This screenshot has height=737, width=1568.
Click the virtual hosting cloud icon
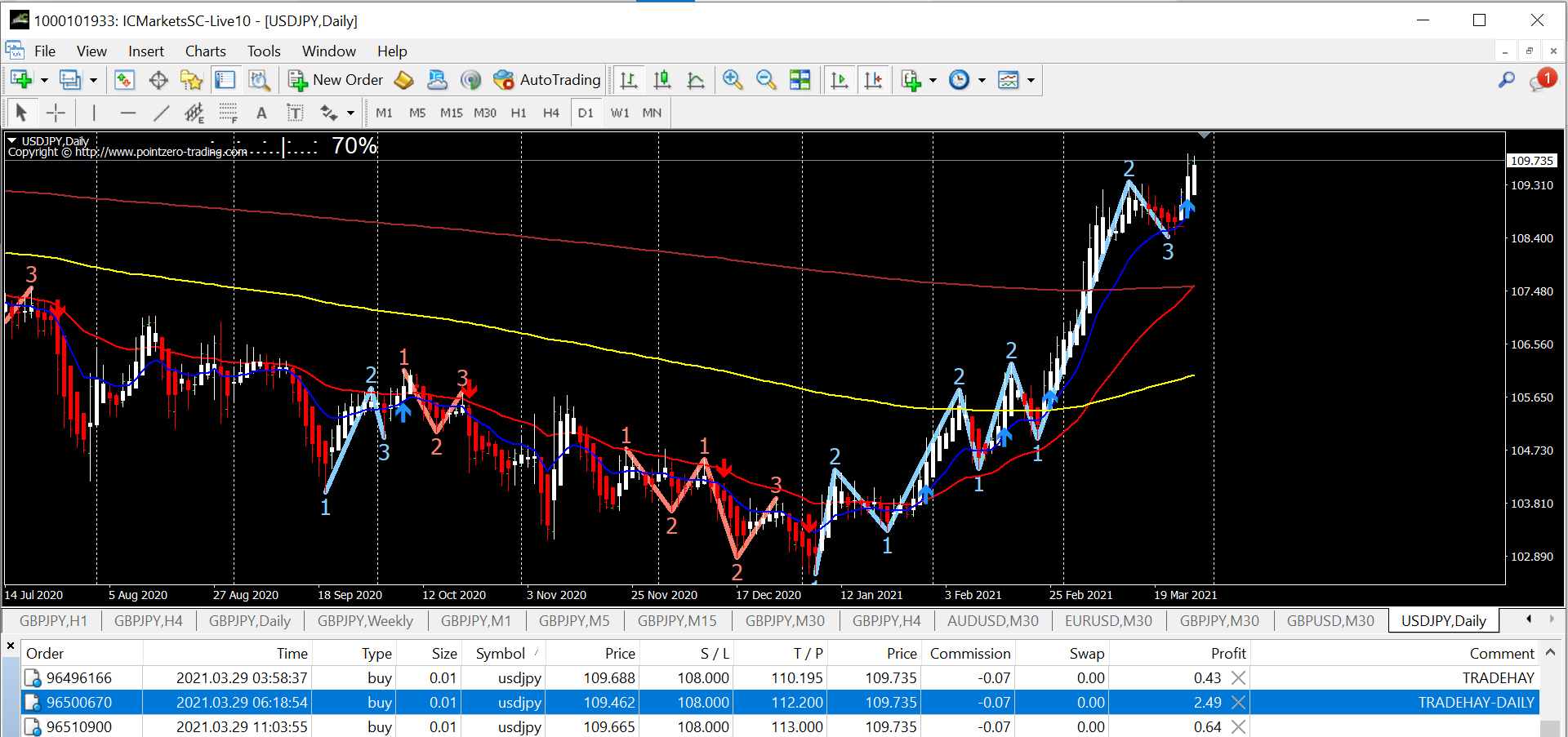437,80
